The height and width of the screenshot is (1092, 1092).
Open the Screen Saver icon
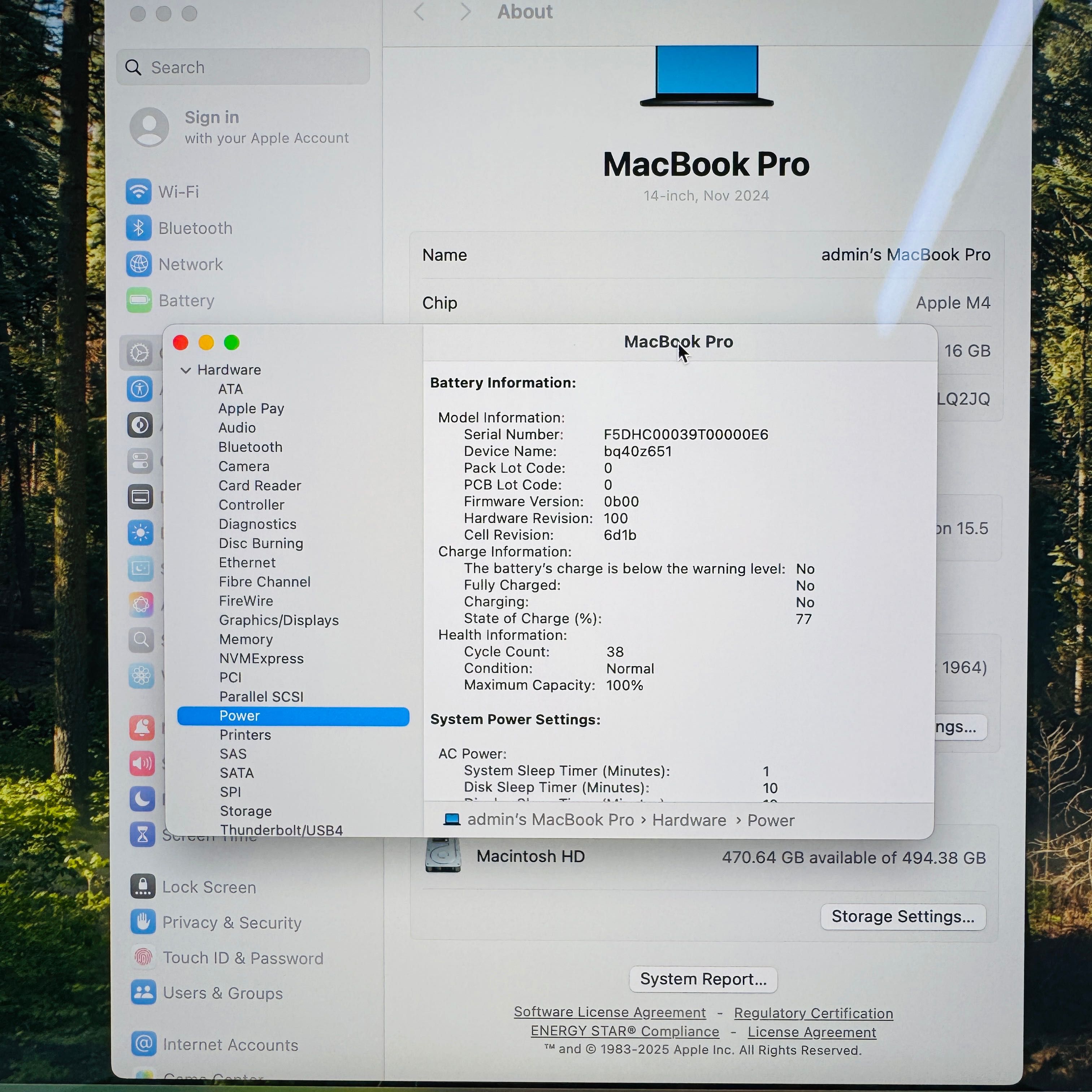141,568
